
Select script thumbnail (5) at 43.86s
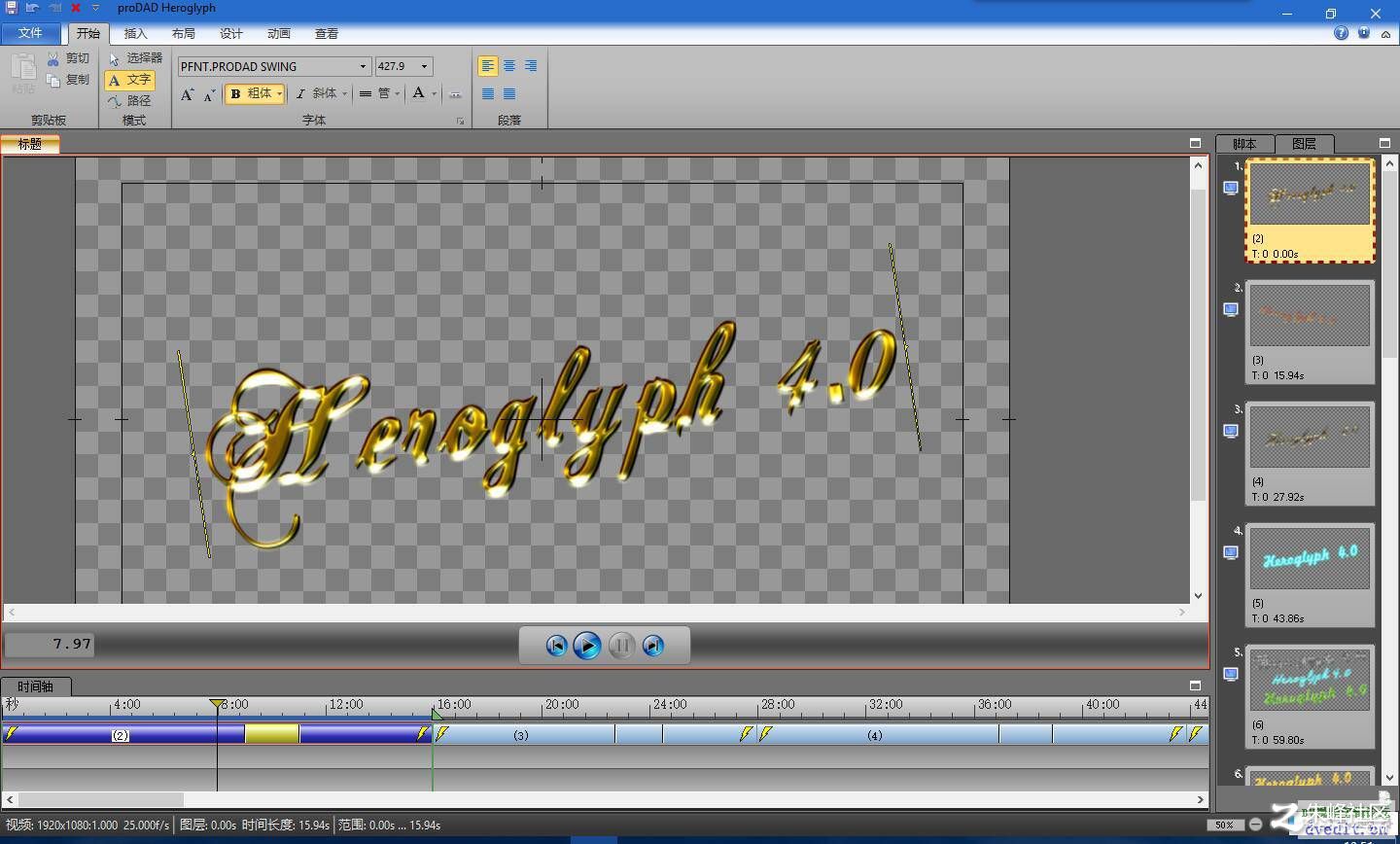1310,576
